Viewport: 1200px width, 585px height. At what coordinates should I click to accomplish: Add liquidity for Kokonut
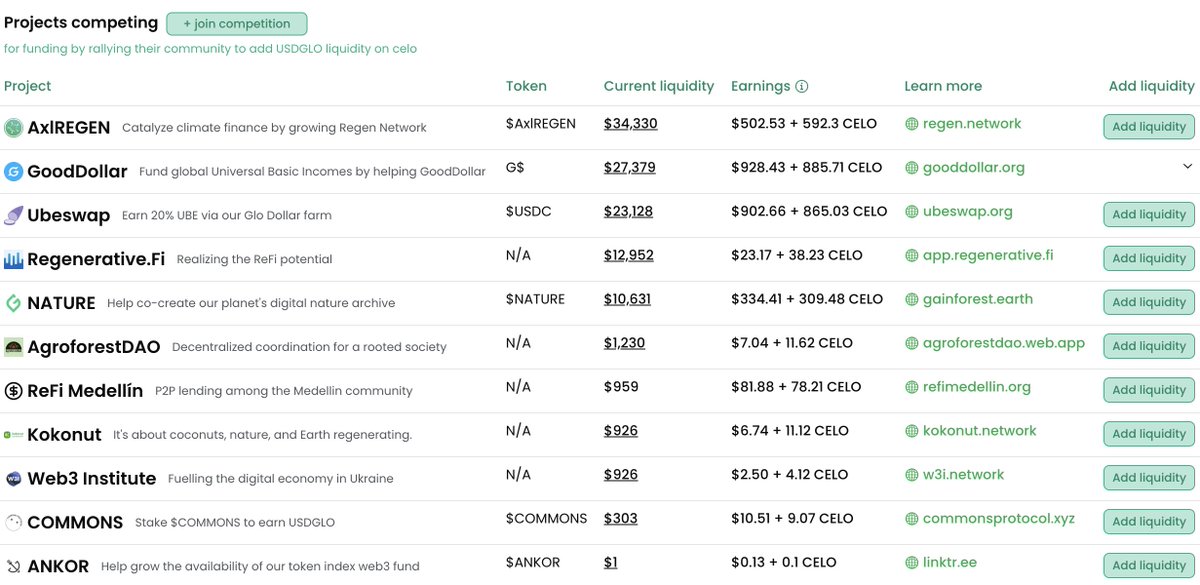(x=1149, y=434)
